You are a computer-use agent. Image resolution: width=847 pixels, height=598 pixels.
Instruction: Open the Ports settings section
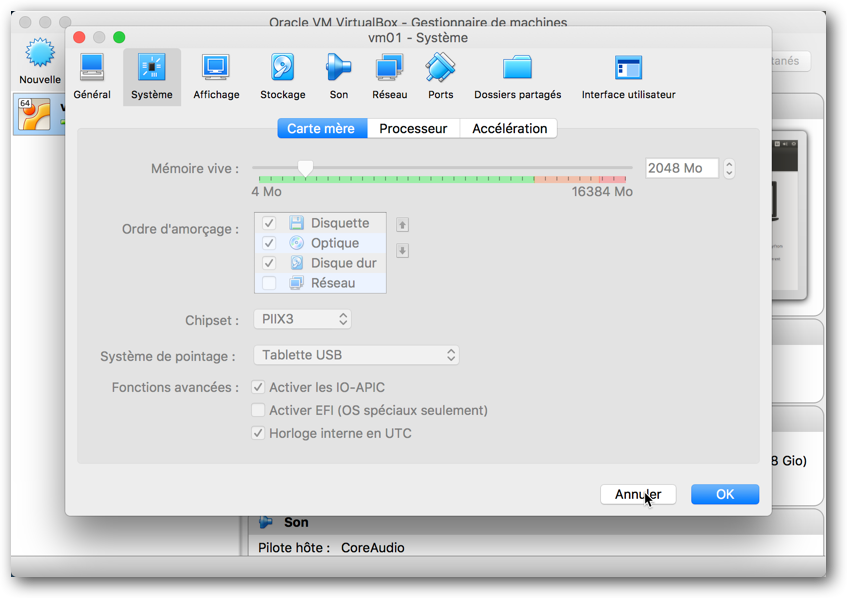(441, 77)
